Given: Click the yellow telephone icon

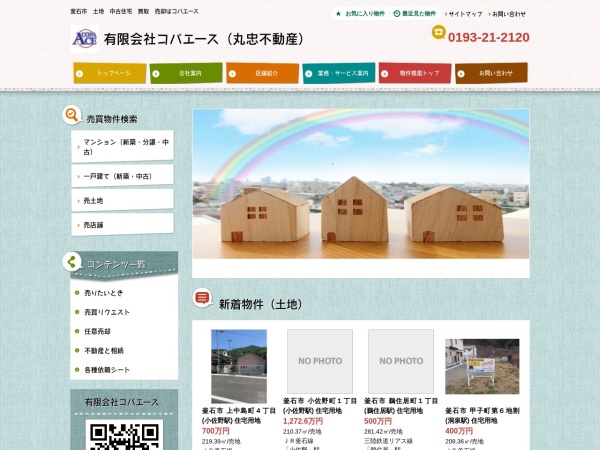Looking at the screenshot, I should pyautogui.click(x=439, y=32).
